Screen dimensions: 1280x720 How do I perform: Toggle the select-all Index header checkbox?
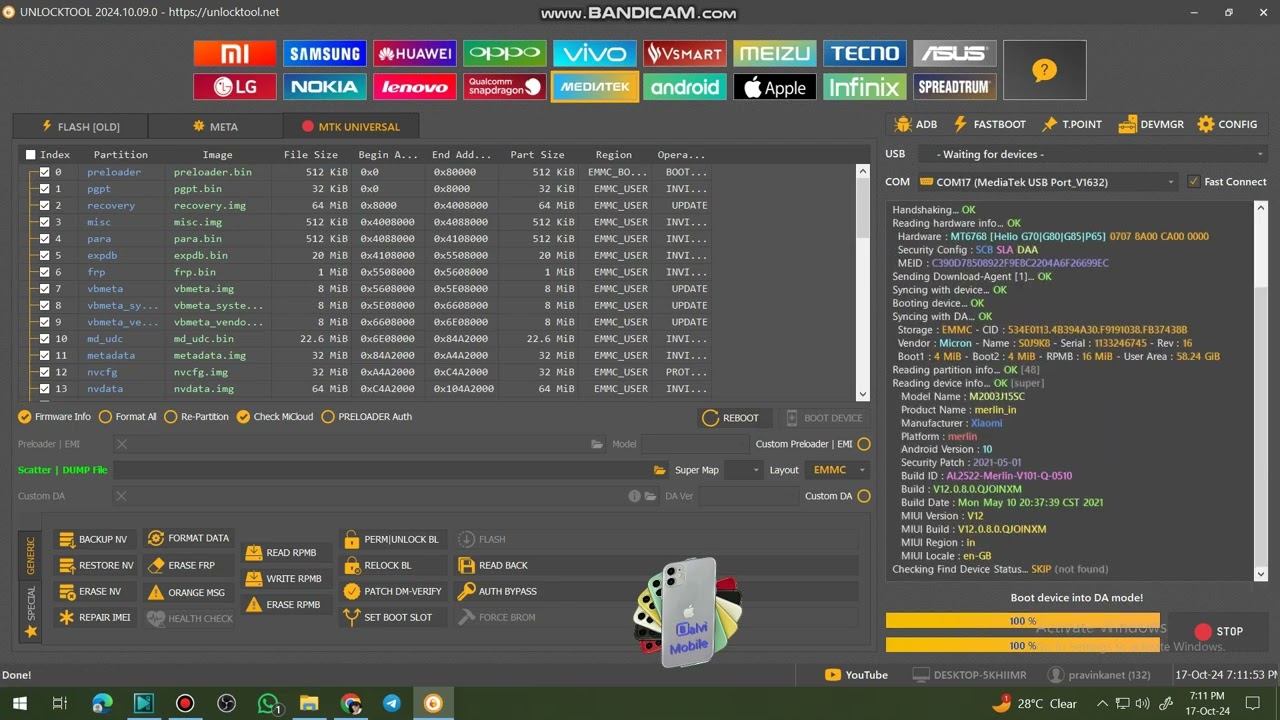[x=31, y=155]
